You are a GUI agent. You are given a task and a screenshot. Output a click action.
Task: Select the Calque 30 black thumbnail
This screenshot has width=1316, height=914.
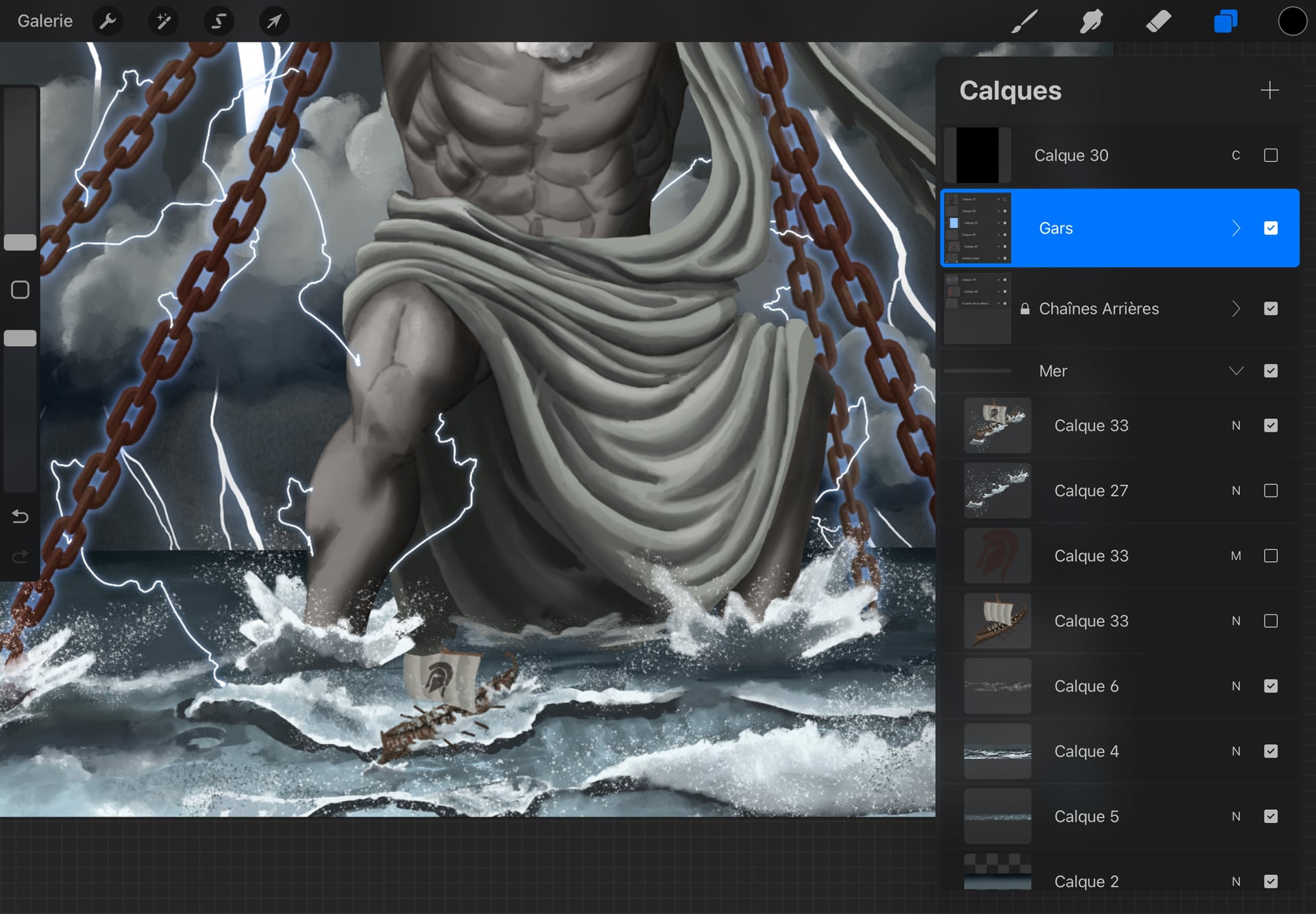(977, 155)
